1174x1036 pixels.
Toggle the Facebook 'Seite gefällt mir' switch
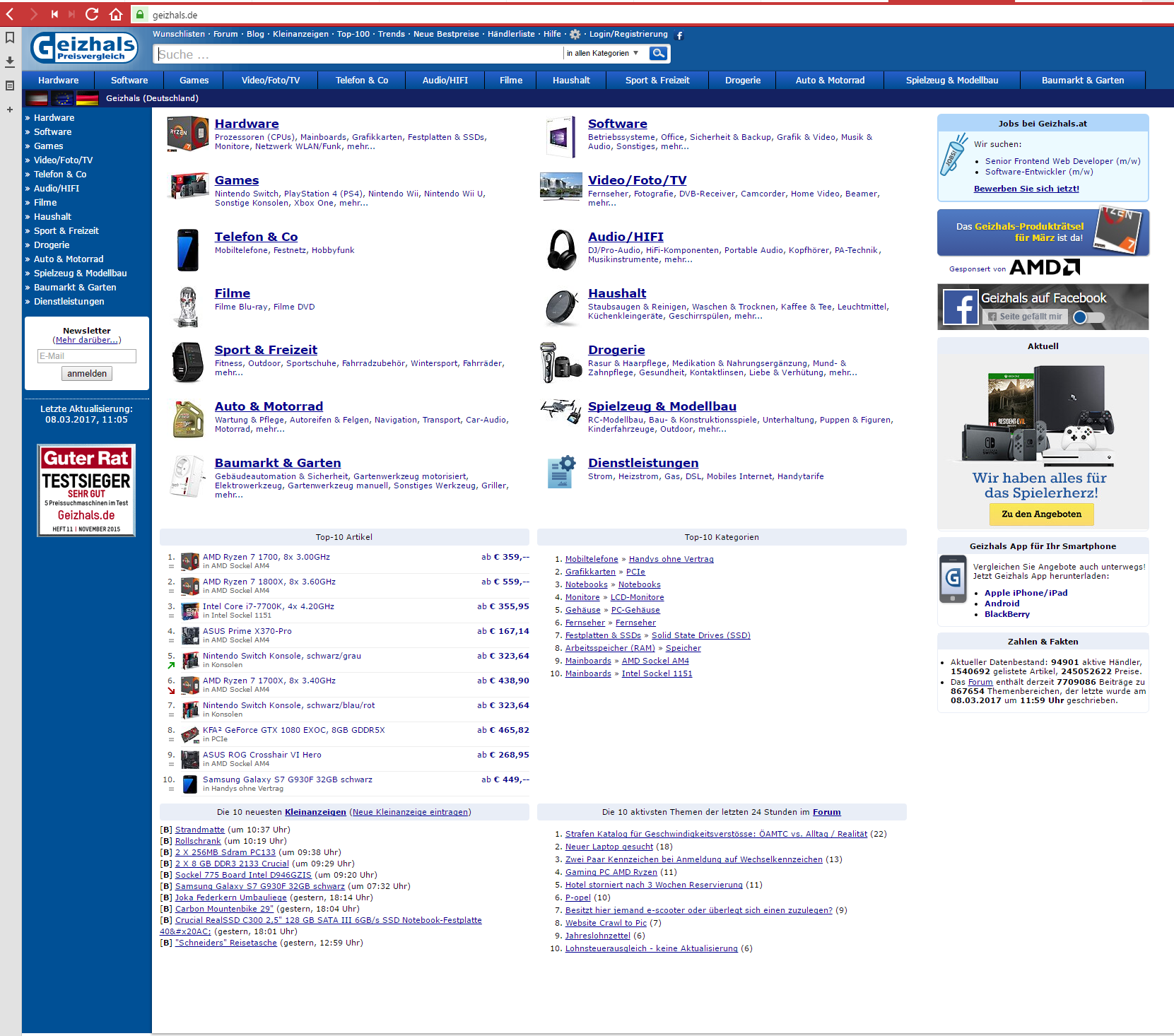click(1088, 317)
